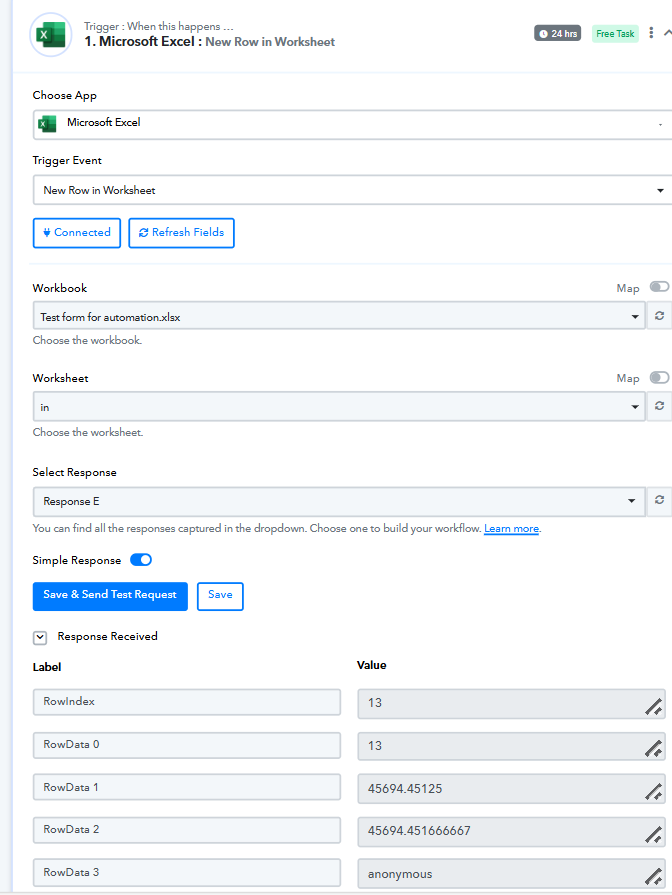
Task: Click the resize handle icon on RowData 0 value
Action: (x=654, y=749)
